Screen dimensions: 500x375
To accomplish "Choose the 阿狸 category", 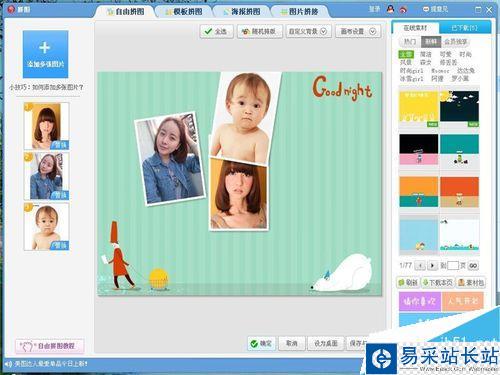I will pyautogui.click(x=437, y=79).
